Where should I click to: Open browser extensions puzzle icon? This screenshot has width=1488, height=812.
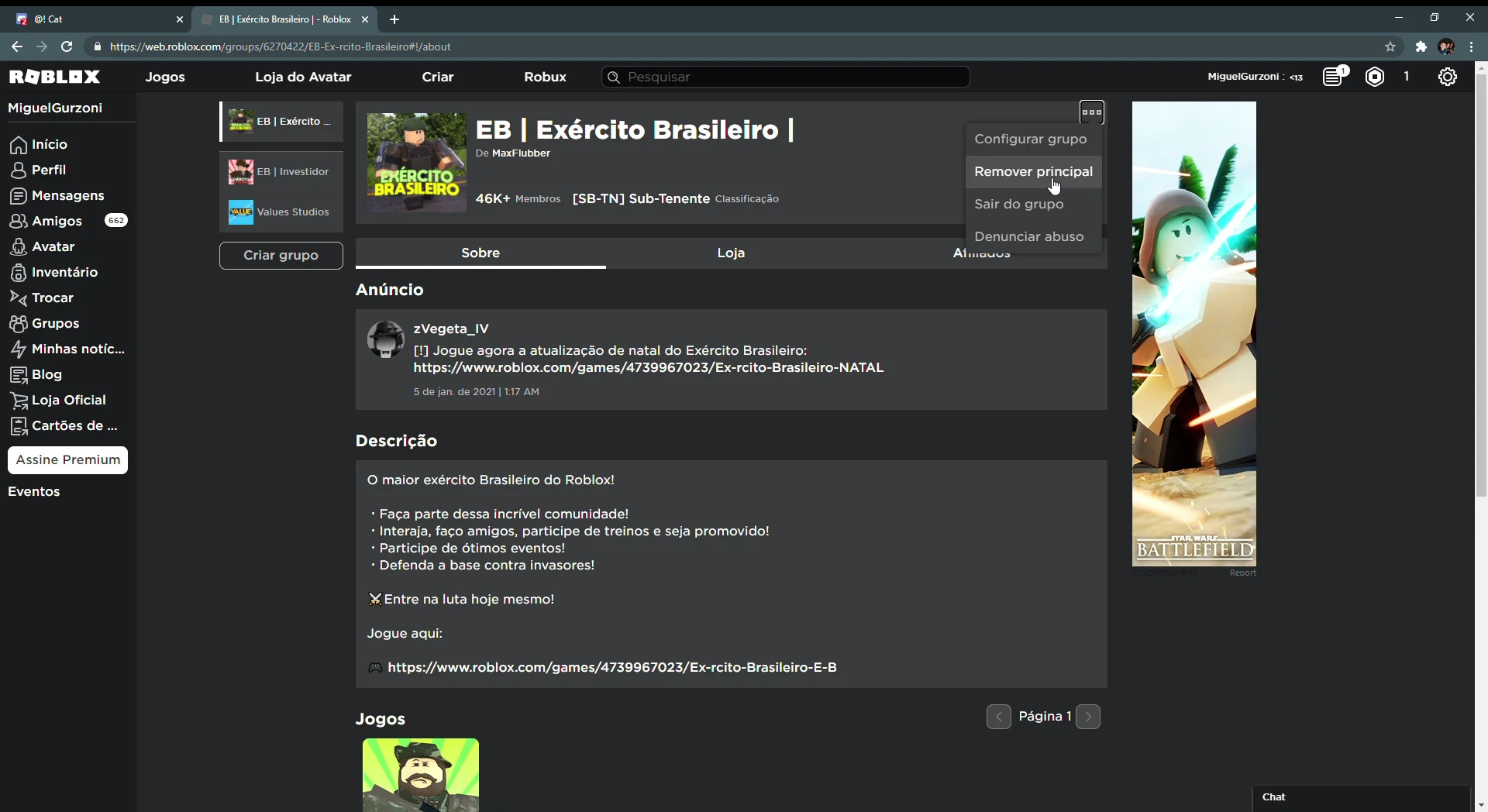tap(1421, 46)
